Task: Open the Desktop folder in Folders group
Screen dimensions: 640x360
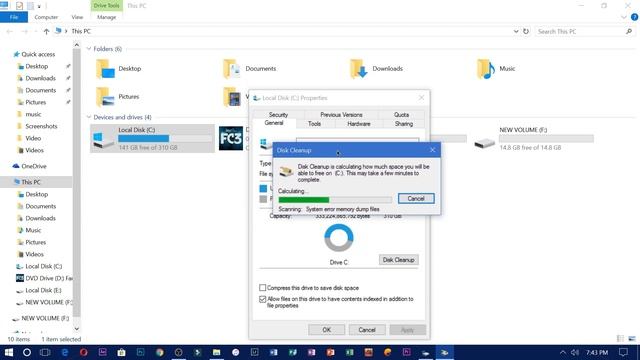Action: [118, 69]
